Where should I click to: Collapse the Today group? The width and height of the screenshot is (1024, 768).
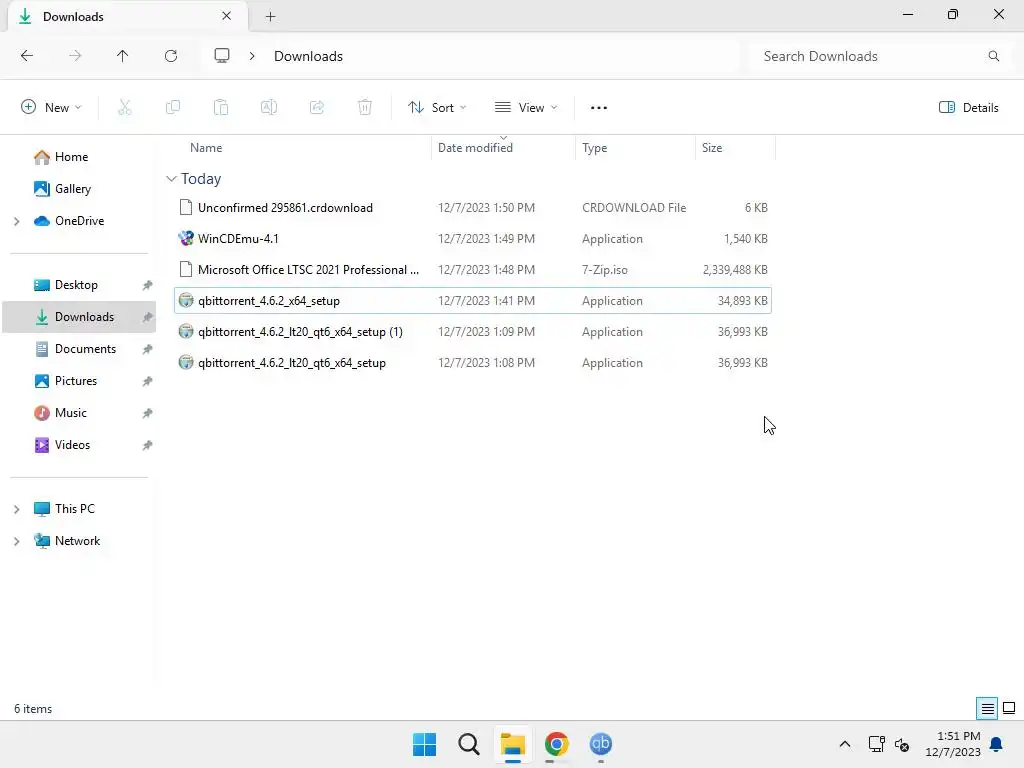click(x=171, y=178)
